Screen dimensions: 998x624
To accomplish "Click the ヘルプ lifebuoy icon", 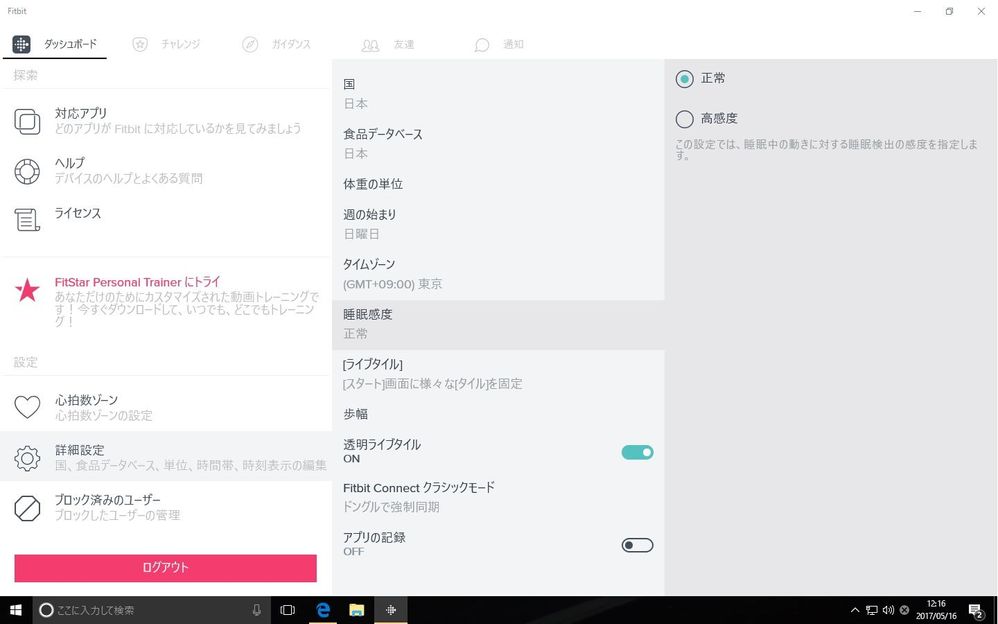I will 27,171.
